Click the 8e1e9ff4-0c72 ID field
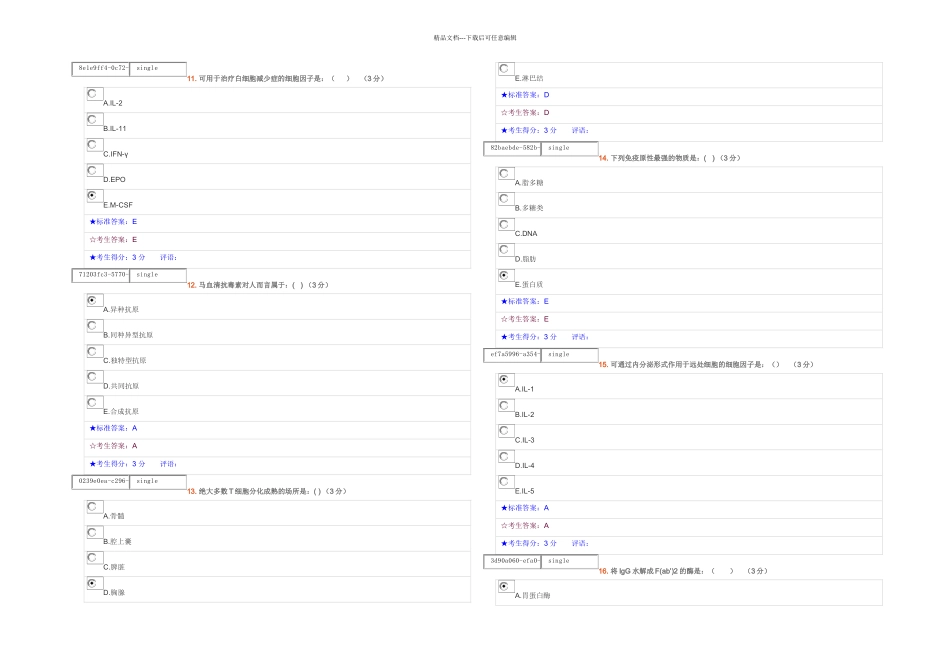The image size is (950, 672). click(x=101, y=68)
